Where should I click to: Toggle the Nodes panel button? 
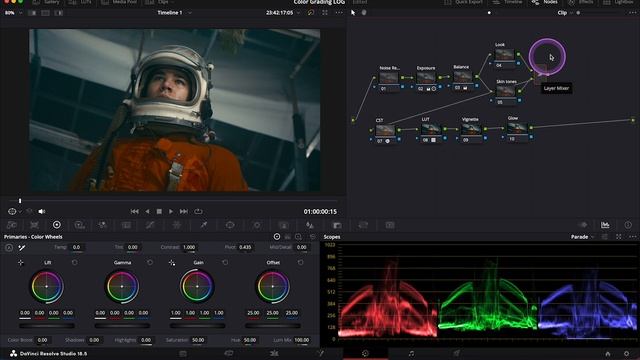(545, 2)
